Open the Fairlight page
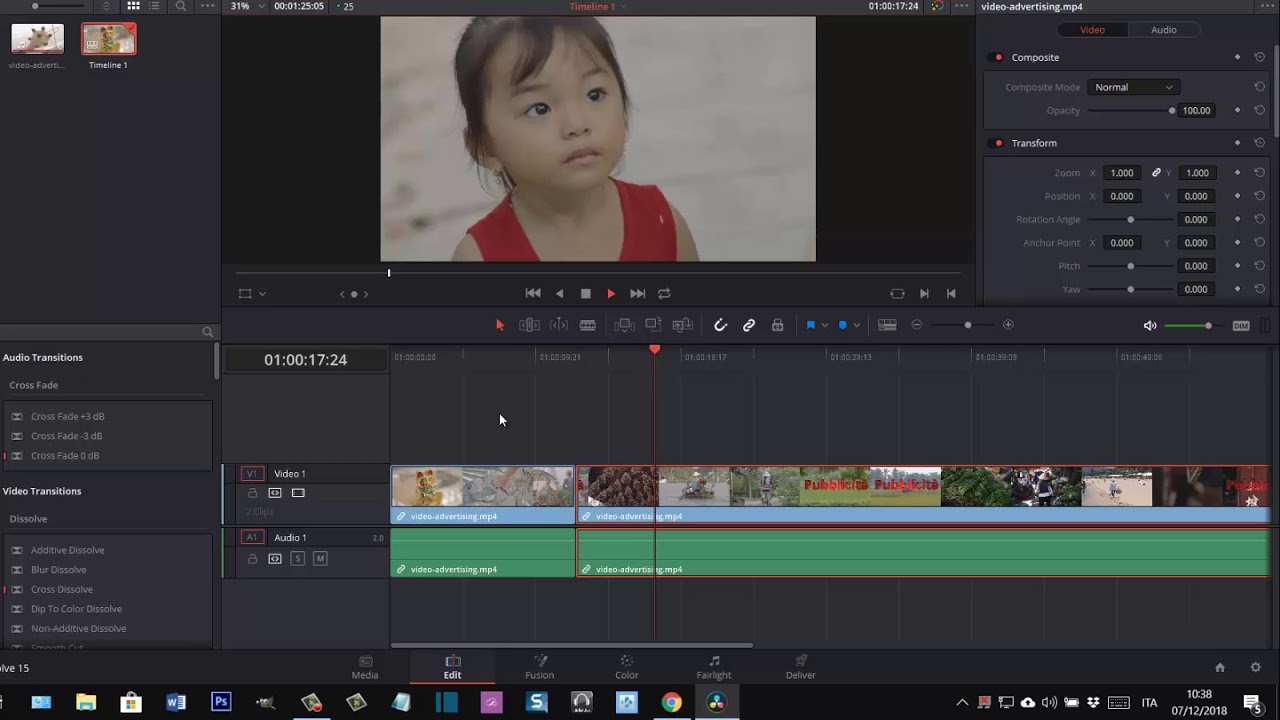 pyautogui.click(x=714, y=667)
